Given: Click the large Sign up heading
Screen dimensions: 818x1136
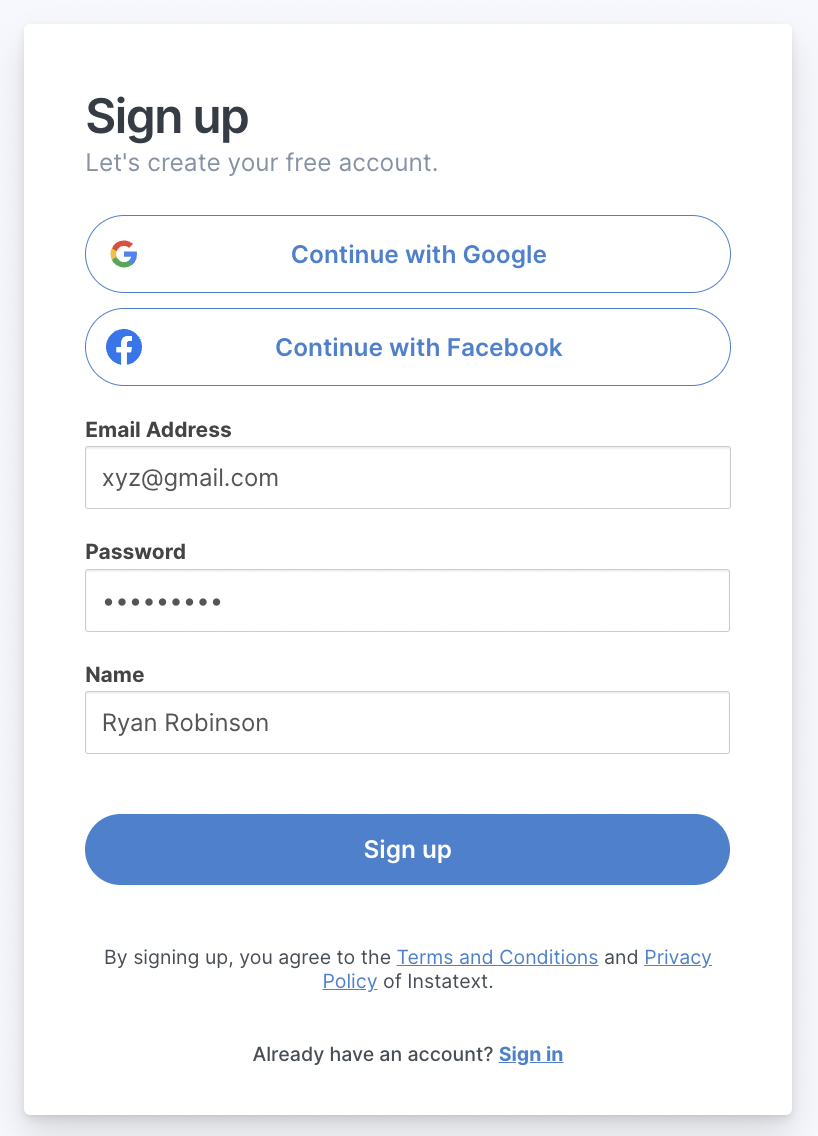Looking at the screenshot, I should coord(167,117).
